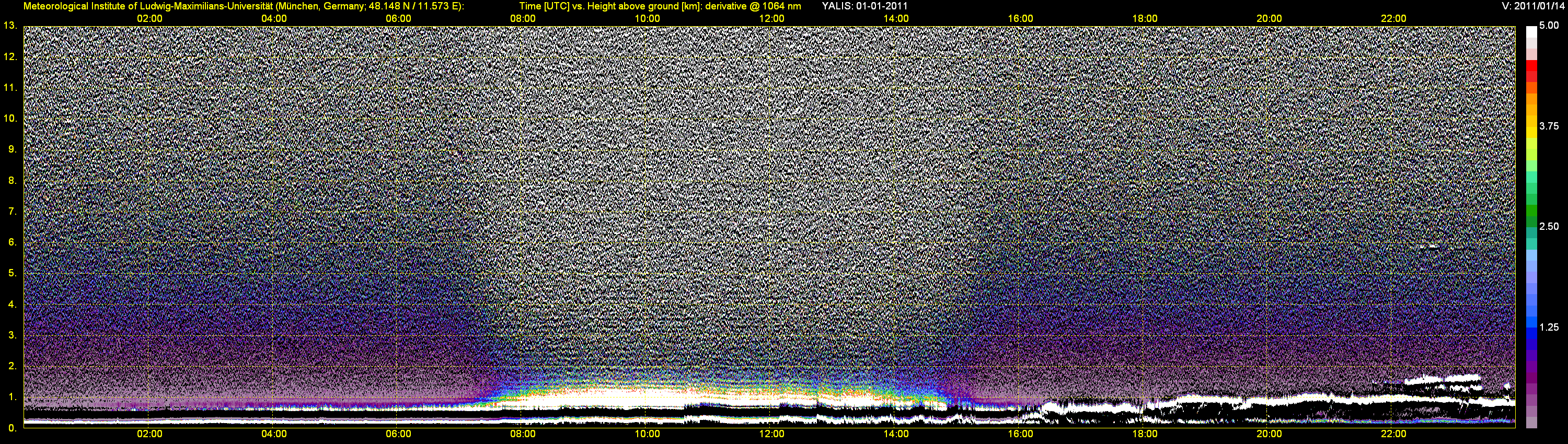This screenshot has width=1568, height=444.
Task: Click the 6 km height axis label
Action: (x=11, y=242)
